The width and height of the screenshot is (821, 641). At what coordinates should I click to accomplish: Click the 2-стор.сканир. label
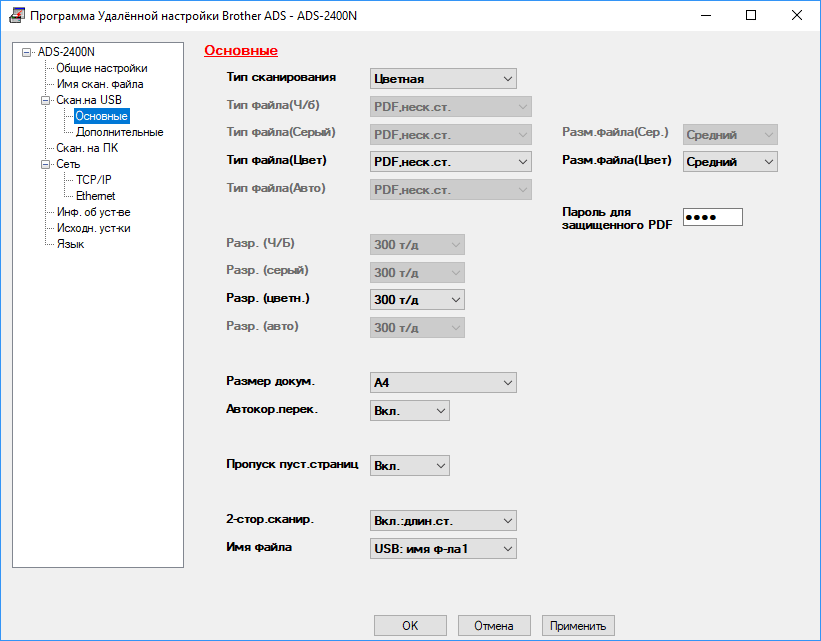pyautogui.click(x=270, y=519)
